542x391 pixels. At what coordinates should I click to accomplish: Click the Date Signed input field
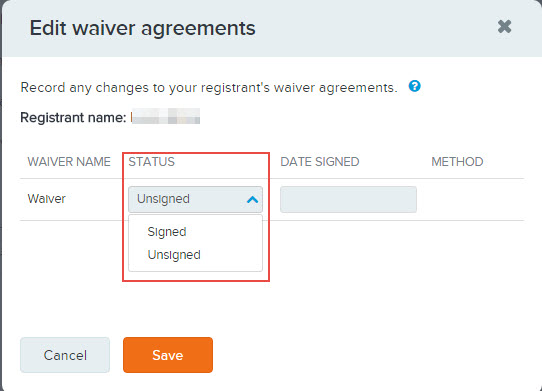(348, 199)
